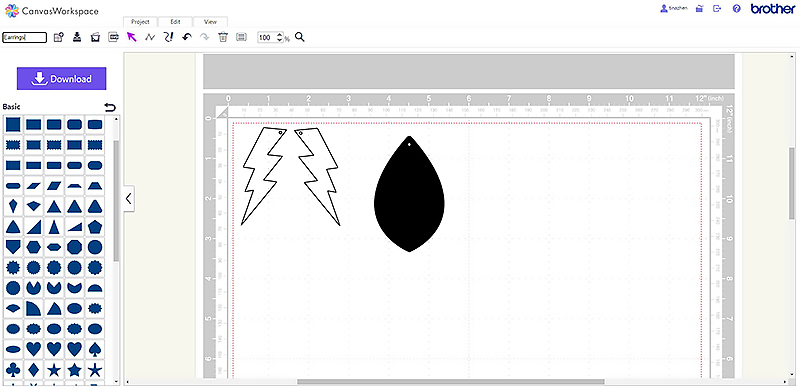This screenshot has height=390, width=800.
Task: Click the brother logo
Action: [772, 9]
